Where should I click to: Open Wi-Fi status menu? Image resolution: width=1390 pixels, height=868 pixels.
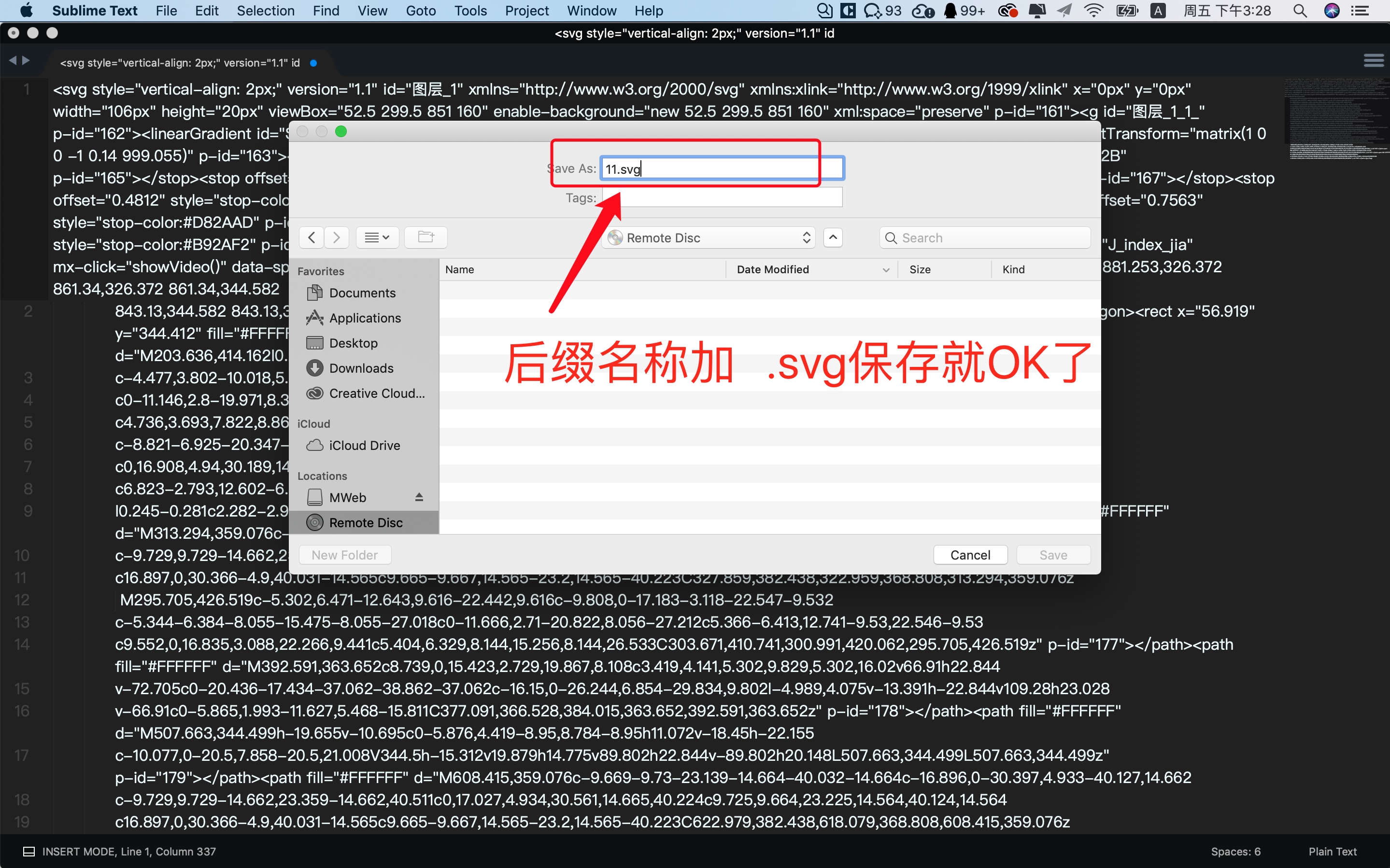[1094, 11]
